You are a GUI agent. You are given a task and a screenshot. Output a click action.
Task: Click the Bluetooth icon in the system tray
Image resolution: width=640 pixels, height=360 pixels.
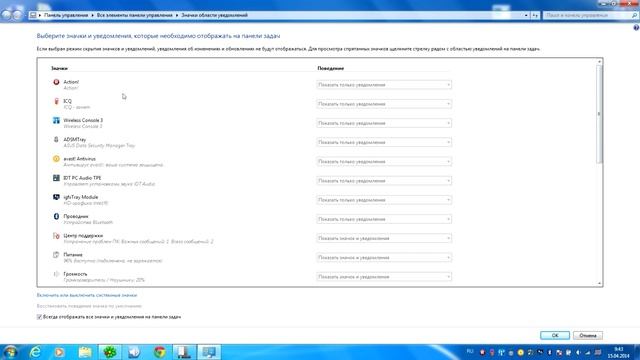[549, 352]
